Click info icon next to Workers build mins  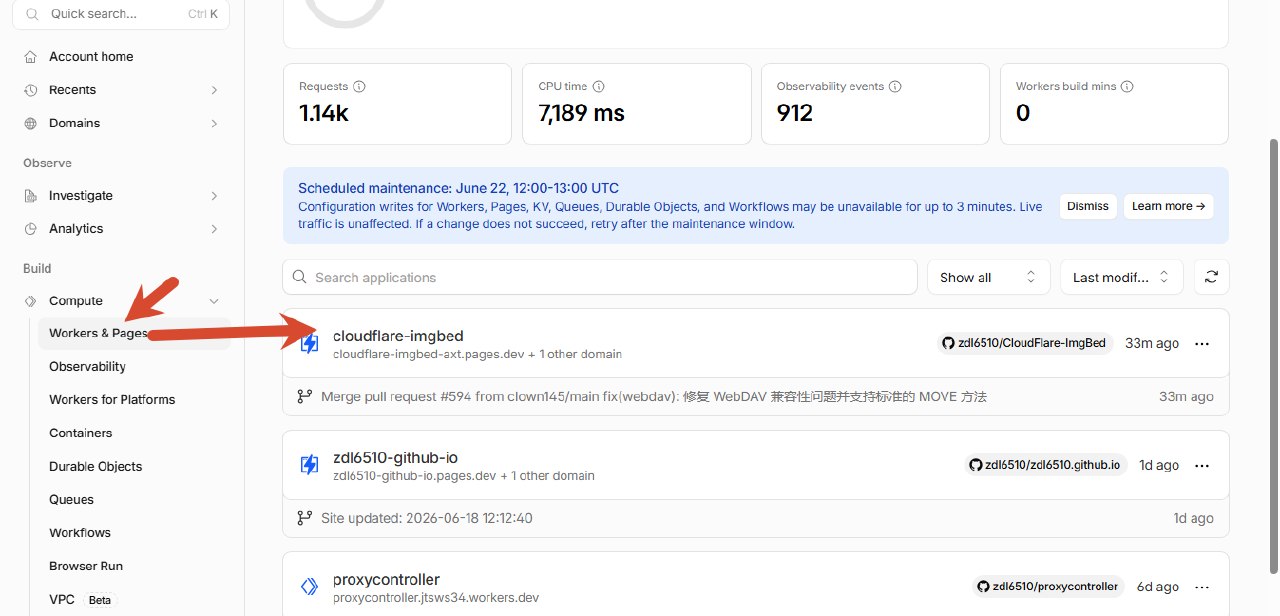point(1127,87)
